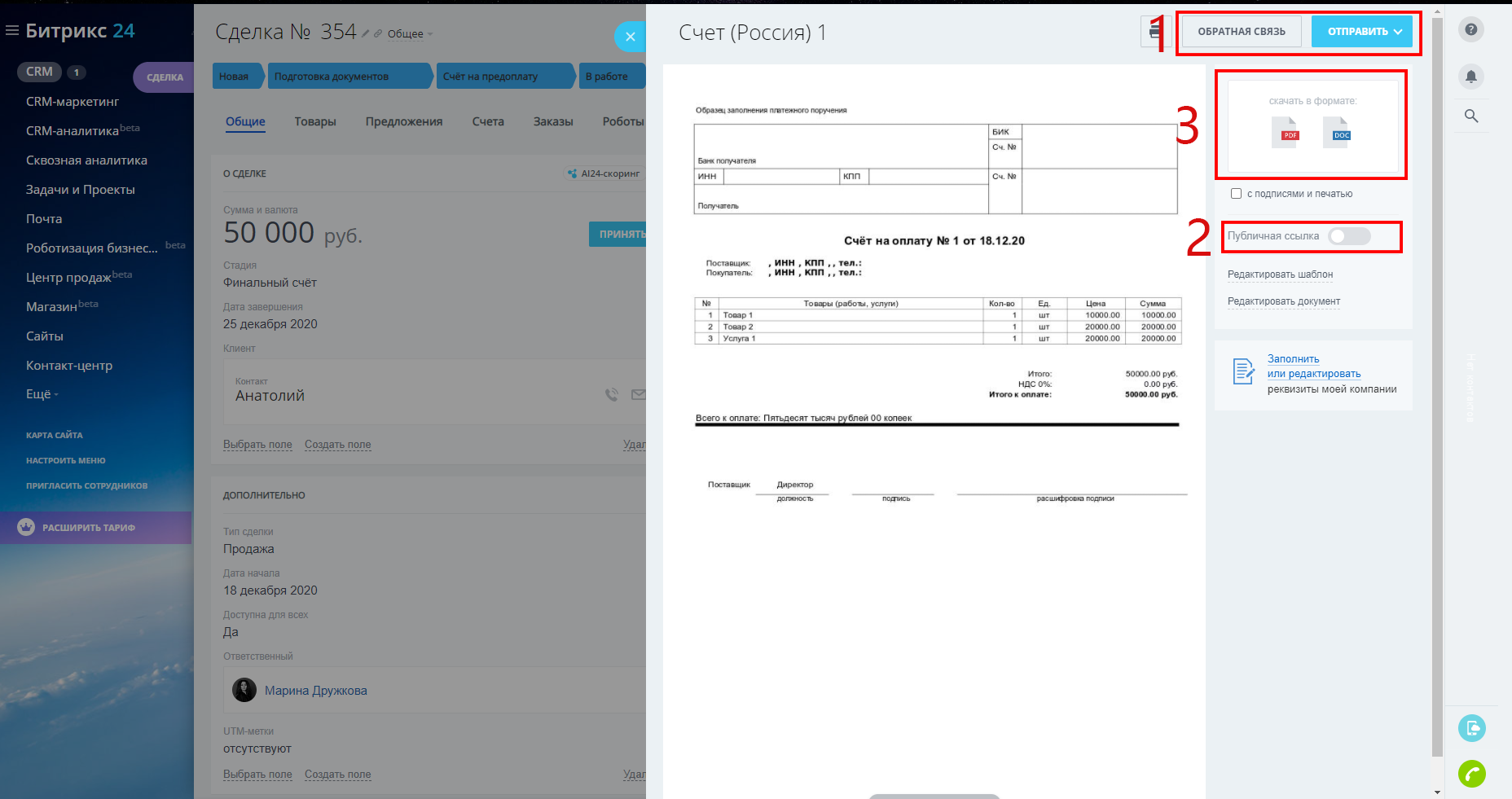Screen dimensions: 1512x799
Task: Click РАСШИРИТЬ ТАРИФ button
Action: coord(95,528)
